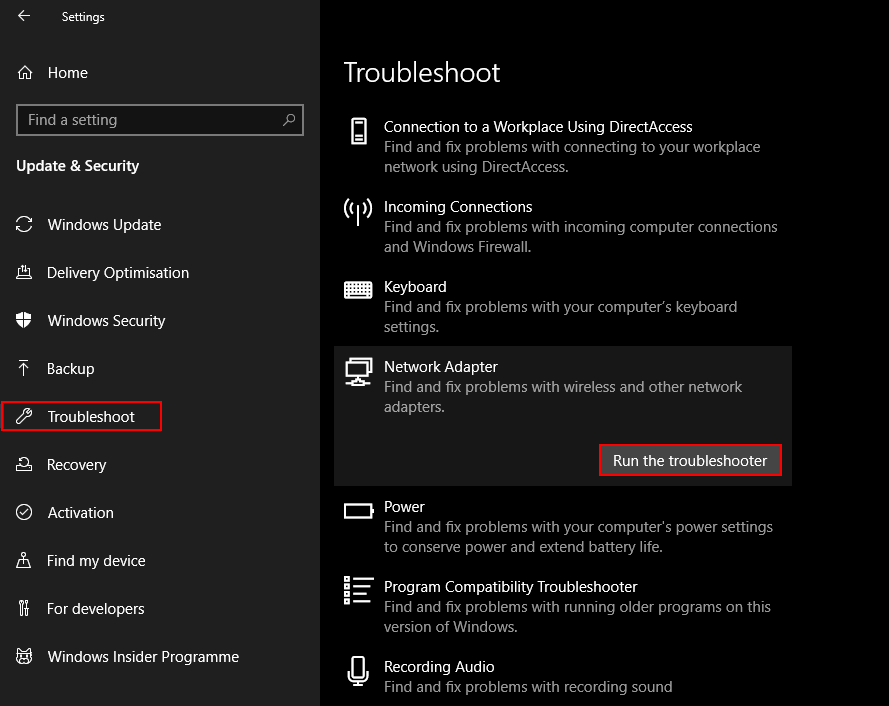
Task: Click the Windows Insider cat icon
Action: tap(24, 656)
